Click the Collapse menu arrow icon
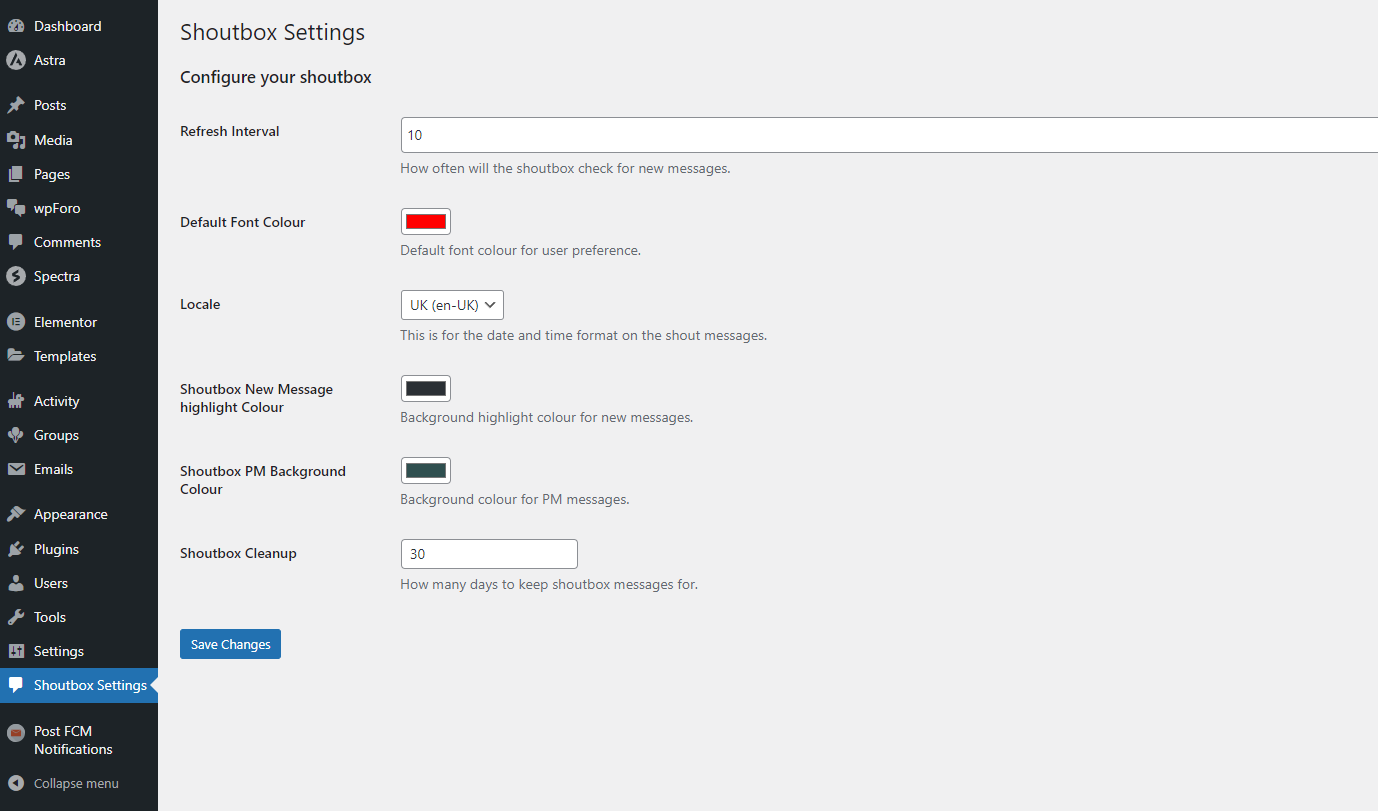The height and width of the screenshot is (811, 1378). tap(16, 783)
